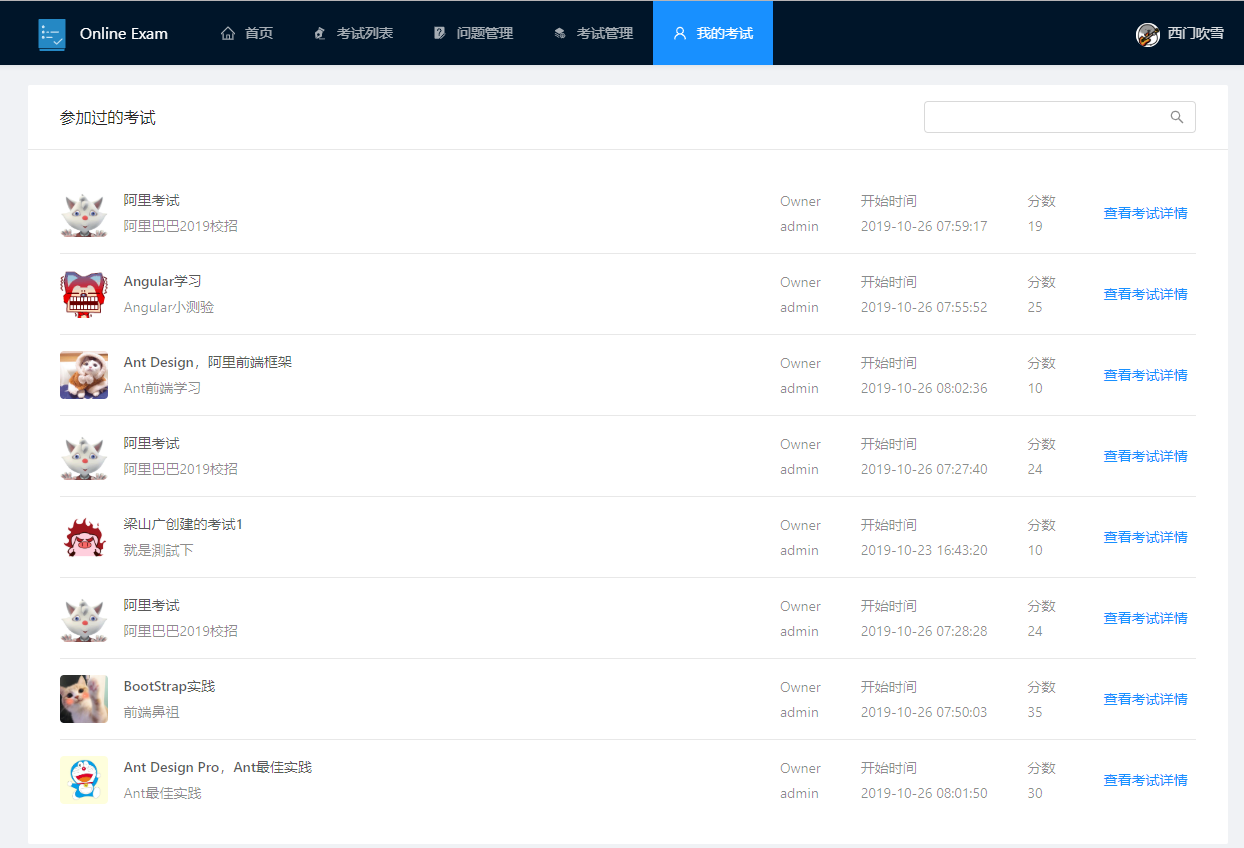Viewport: 1244px width, 848px height.
Task: Click the icon beside 考试管理
Action: point(560,33)
